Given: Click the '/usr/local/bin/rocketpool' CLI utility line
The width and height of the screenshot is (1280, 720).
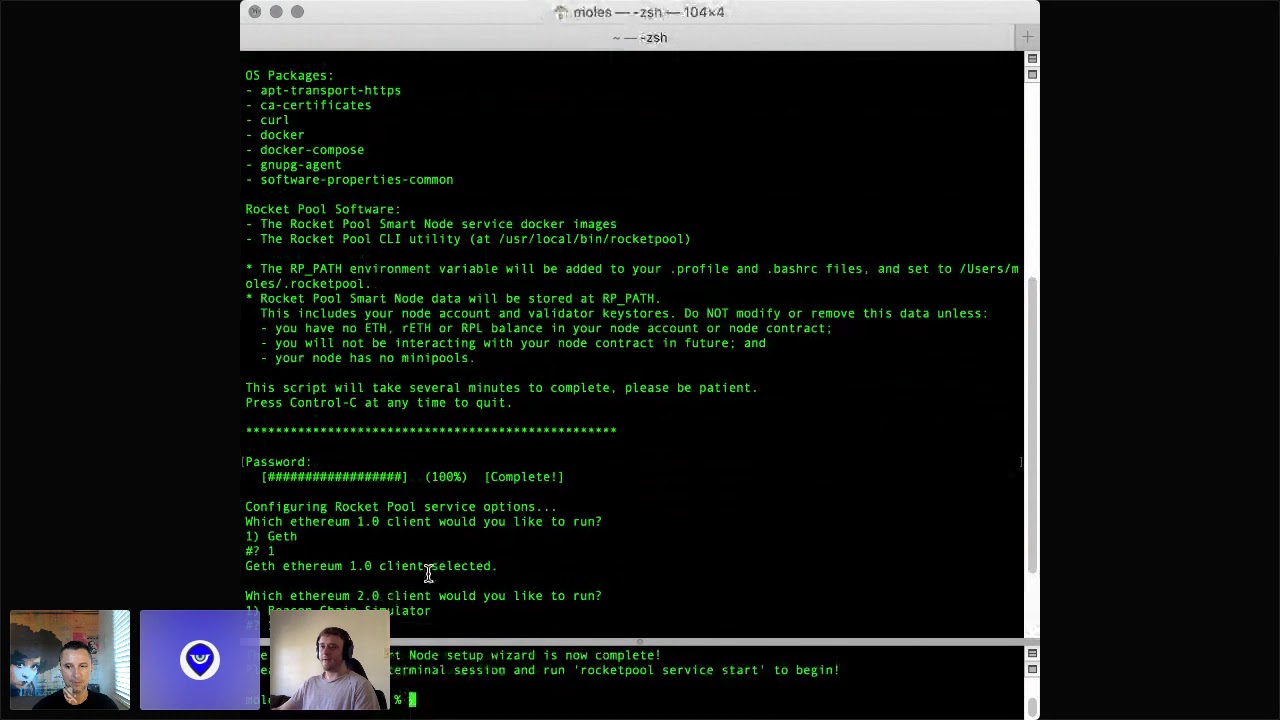Looking at the screenshot, I should (x=468, y=239).
